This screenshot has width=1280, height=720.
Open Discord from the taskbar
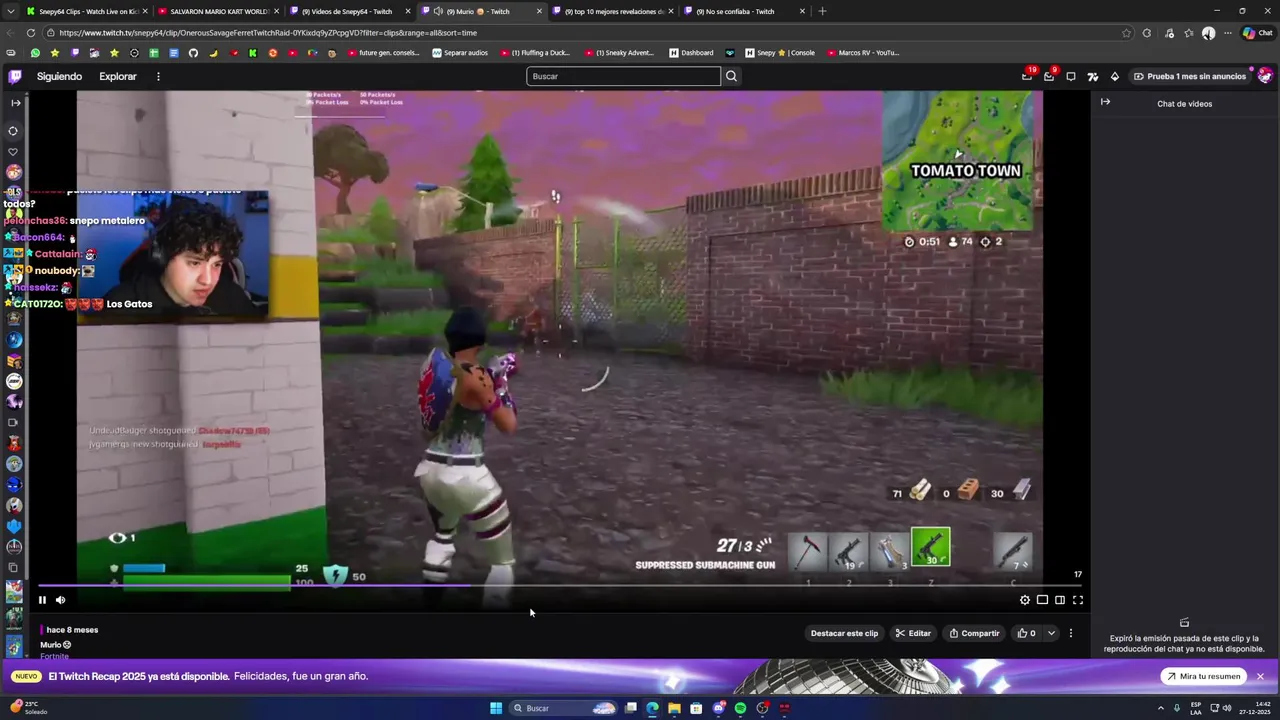tap(718, 708)
